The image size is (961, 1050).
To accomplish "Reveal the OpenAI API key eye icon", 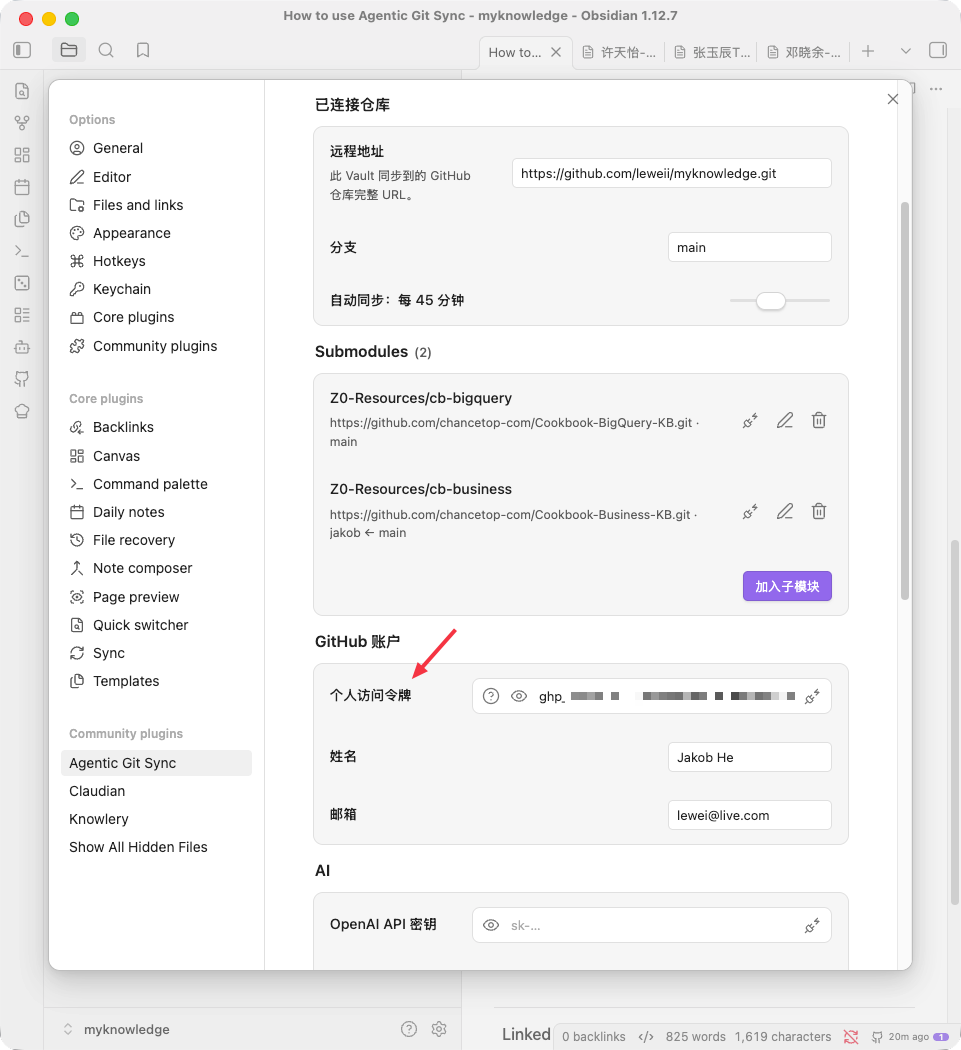I will click(x=491, y=925).
